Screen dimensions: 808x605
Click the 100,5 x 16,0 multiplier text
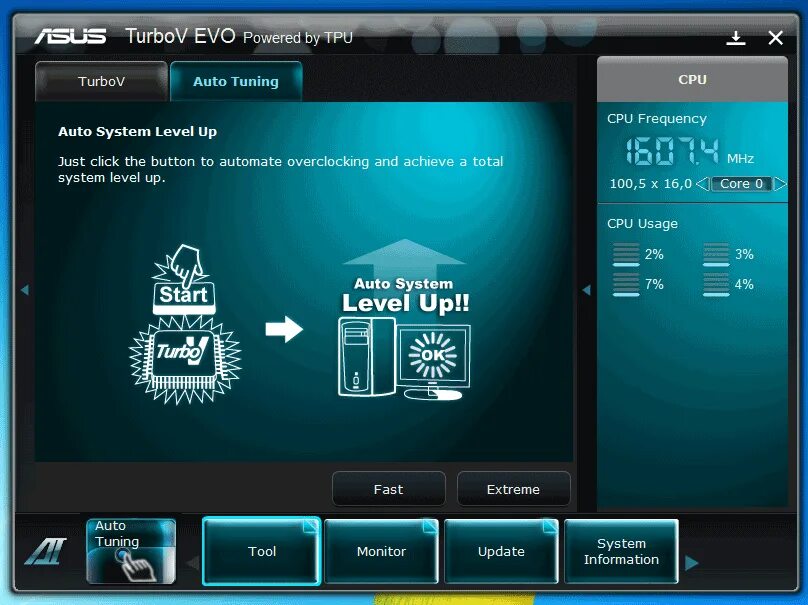650,183
